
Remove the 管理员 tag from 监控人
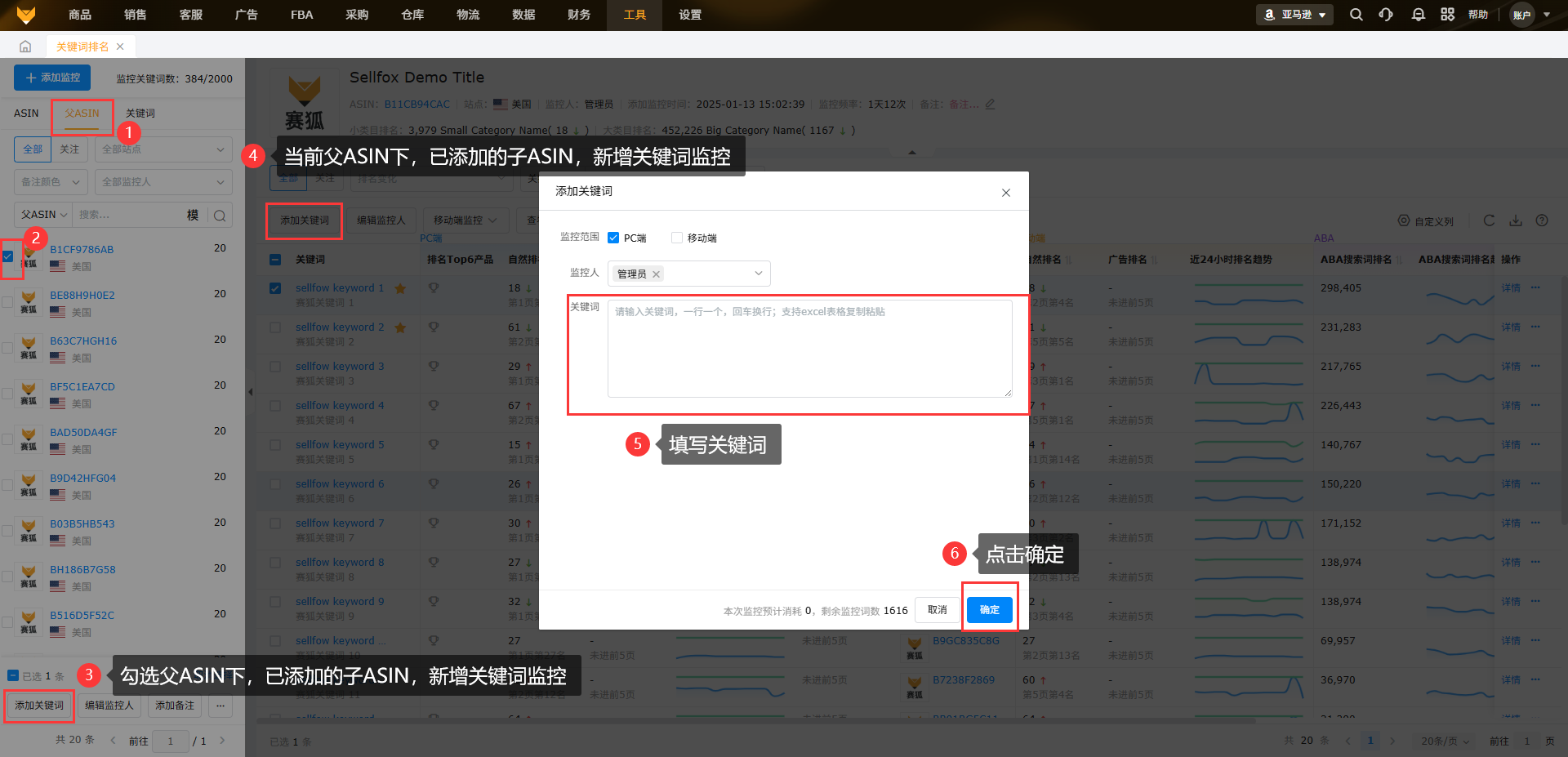click(656, 274)
